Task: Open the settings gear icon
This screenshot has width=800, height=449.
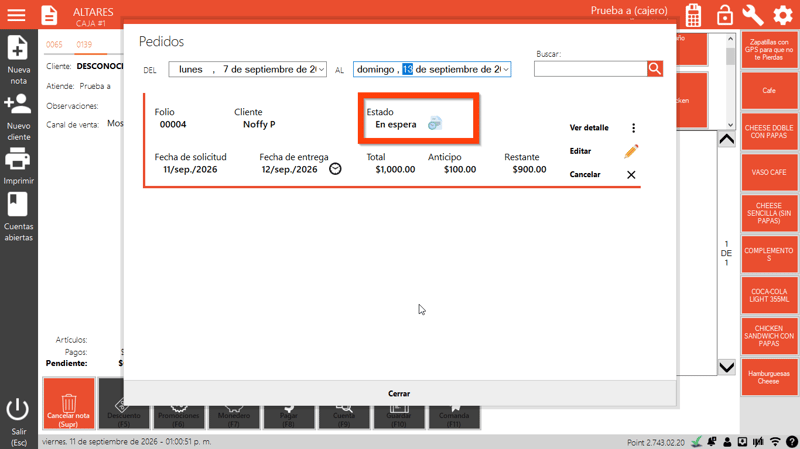Action: pos(783,15)
